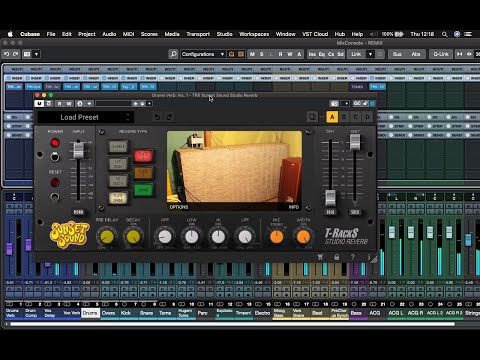This screenshot has height=360, width=480.
Task: Click the undo arrow in plugin preset bar
Action: tap(157, 117)
